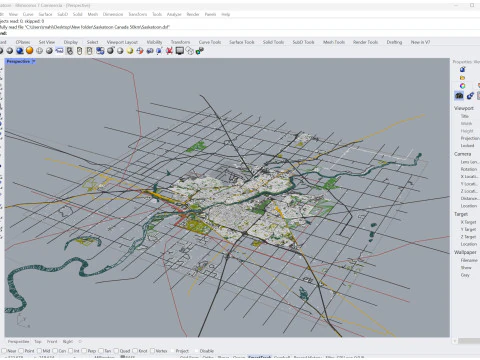Switch to the Curve Tools toolbar tab
The image size is (480, 360).
[x=210, y=42]
